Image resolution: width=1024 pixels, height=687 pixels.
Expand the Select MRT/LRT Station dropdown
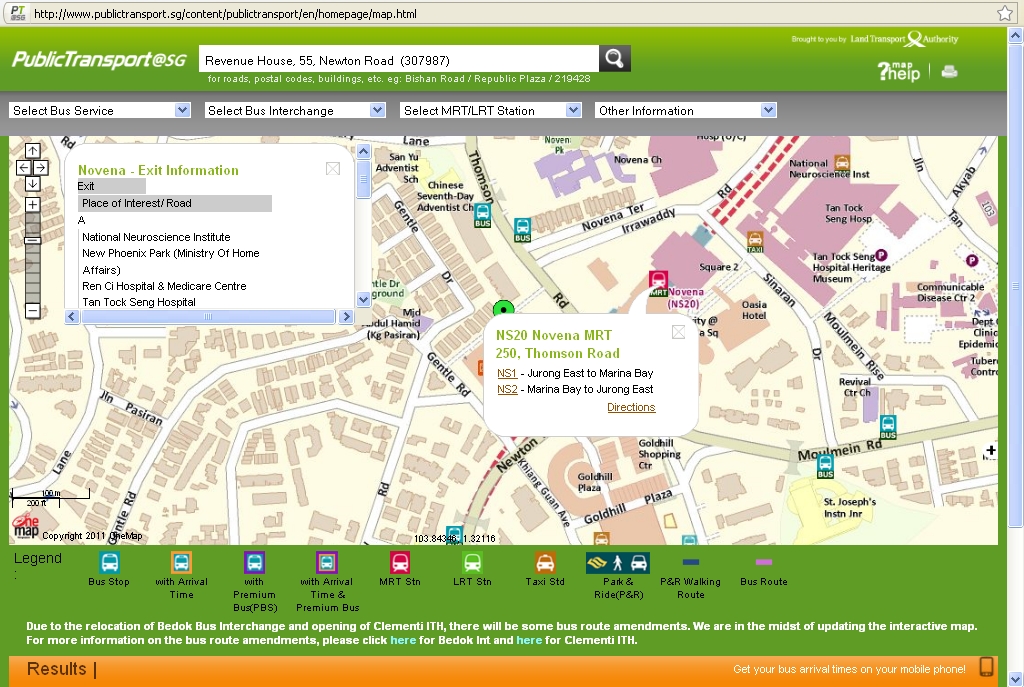click(491, 110)
